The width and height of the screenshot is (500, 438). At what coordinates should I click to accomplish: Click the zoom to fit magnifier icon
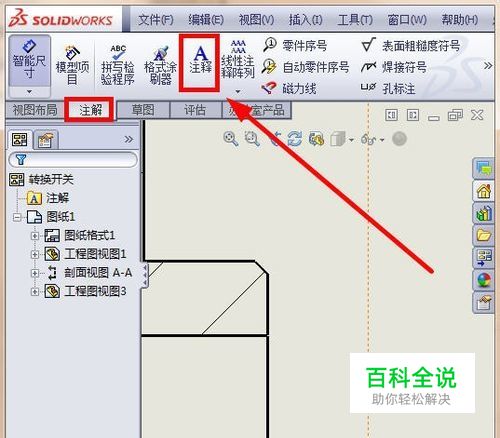click(231, 139)
